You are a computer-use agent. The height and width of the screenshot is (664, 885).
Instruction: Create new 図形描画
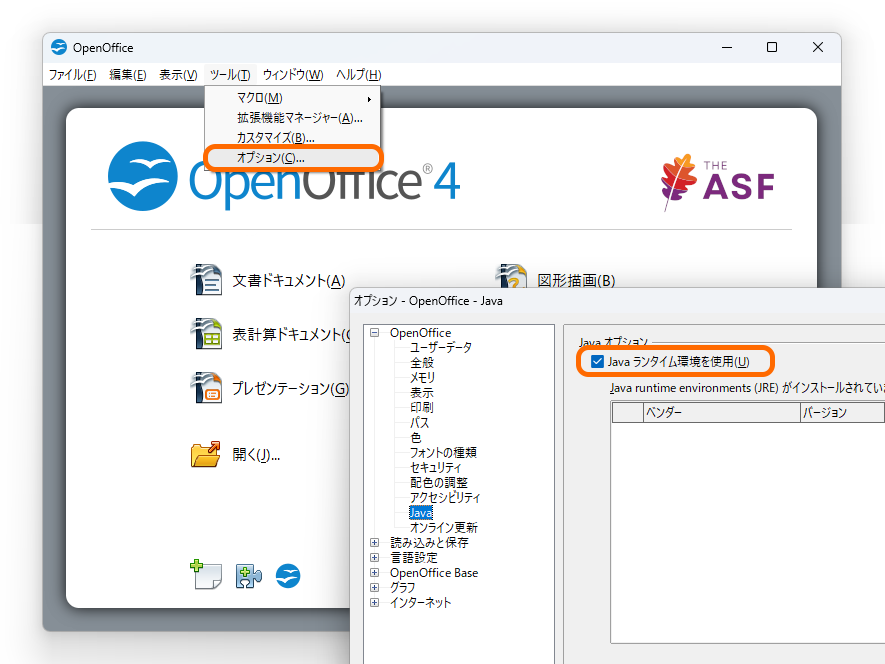(576, 281)
